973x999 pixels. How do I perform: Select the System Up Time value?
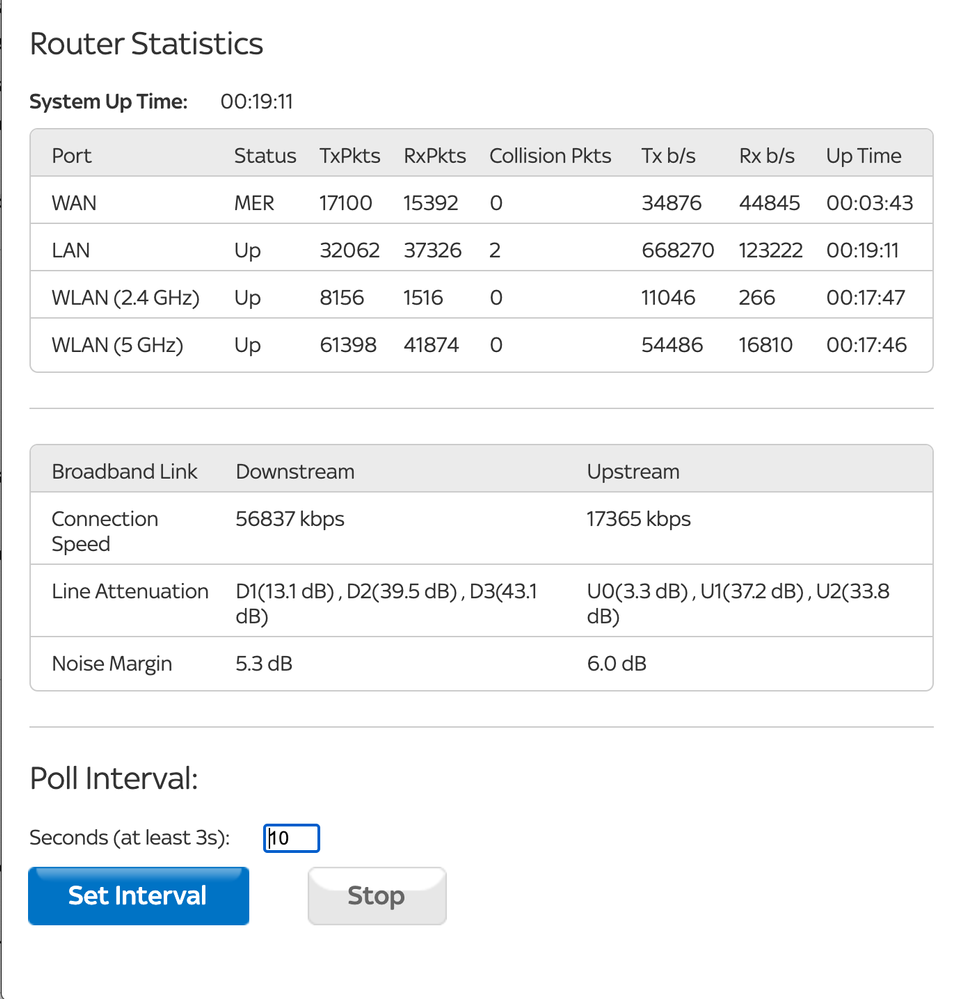click(256, 102)
